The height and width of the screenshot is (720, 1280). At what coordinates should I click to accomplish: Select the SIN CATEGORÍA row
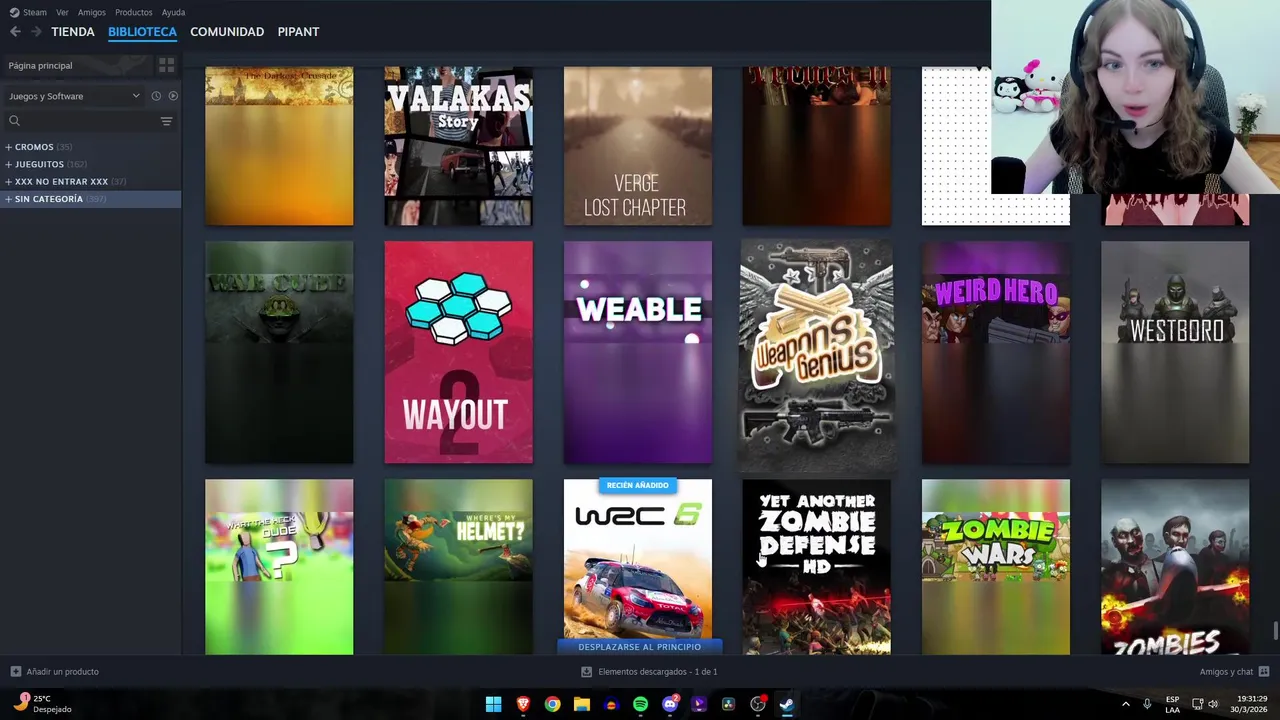90,199
